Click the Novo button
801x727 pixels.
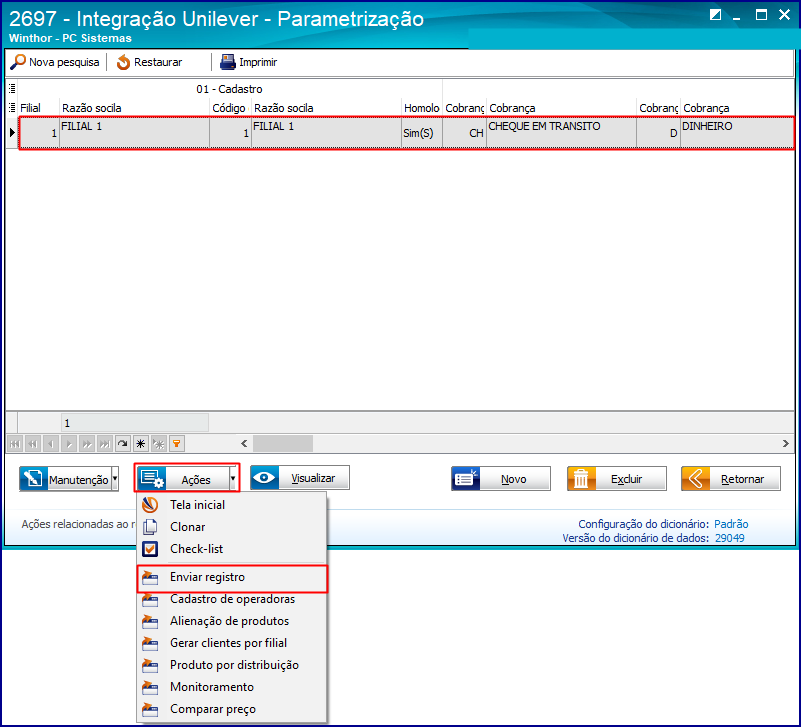tap(501, 479)
